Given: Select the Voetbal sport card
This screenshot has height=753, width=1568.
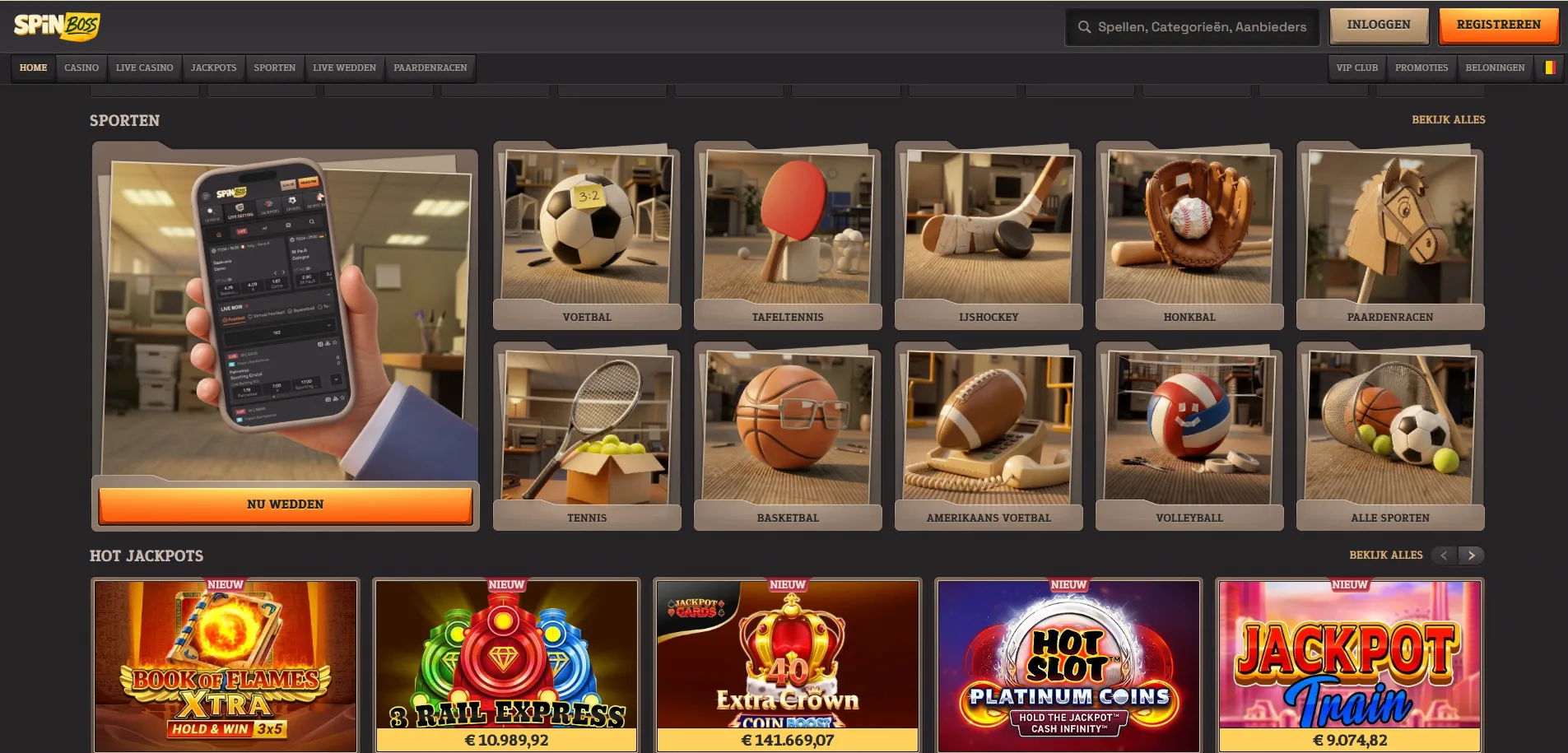Looking at the screenshot, I should [587, 235].
